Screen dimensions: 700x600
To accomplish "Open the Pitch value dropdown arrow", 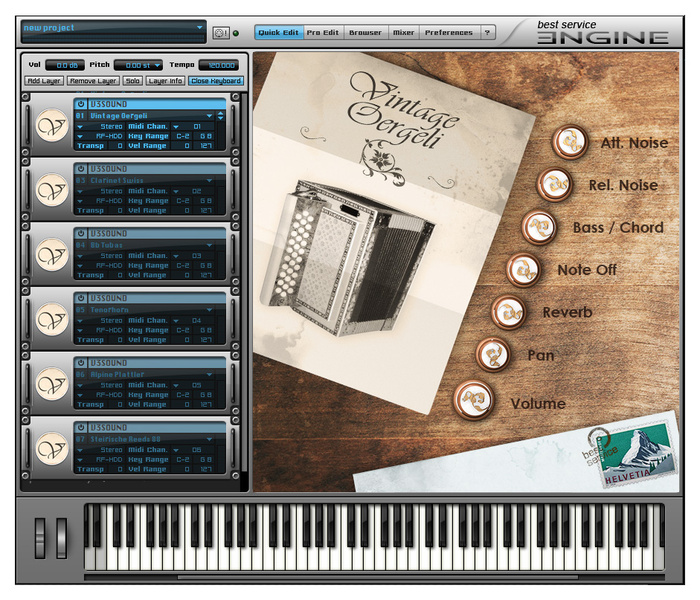I will click(157, 65).
